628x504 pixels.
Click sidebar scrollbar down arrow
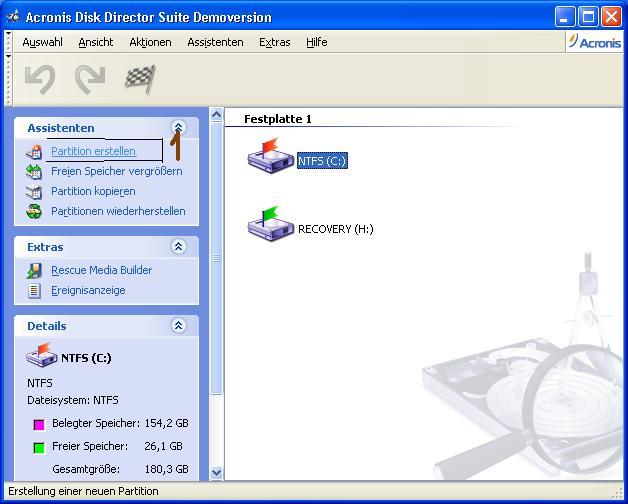(216, 473)
